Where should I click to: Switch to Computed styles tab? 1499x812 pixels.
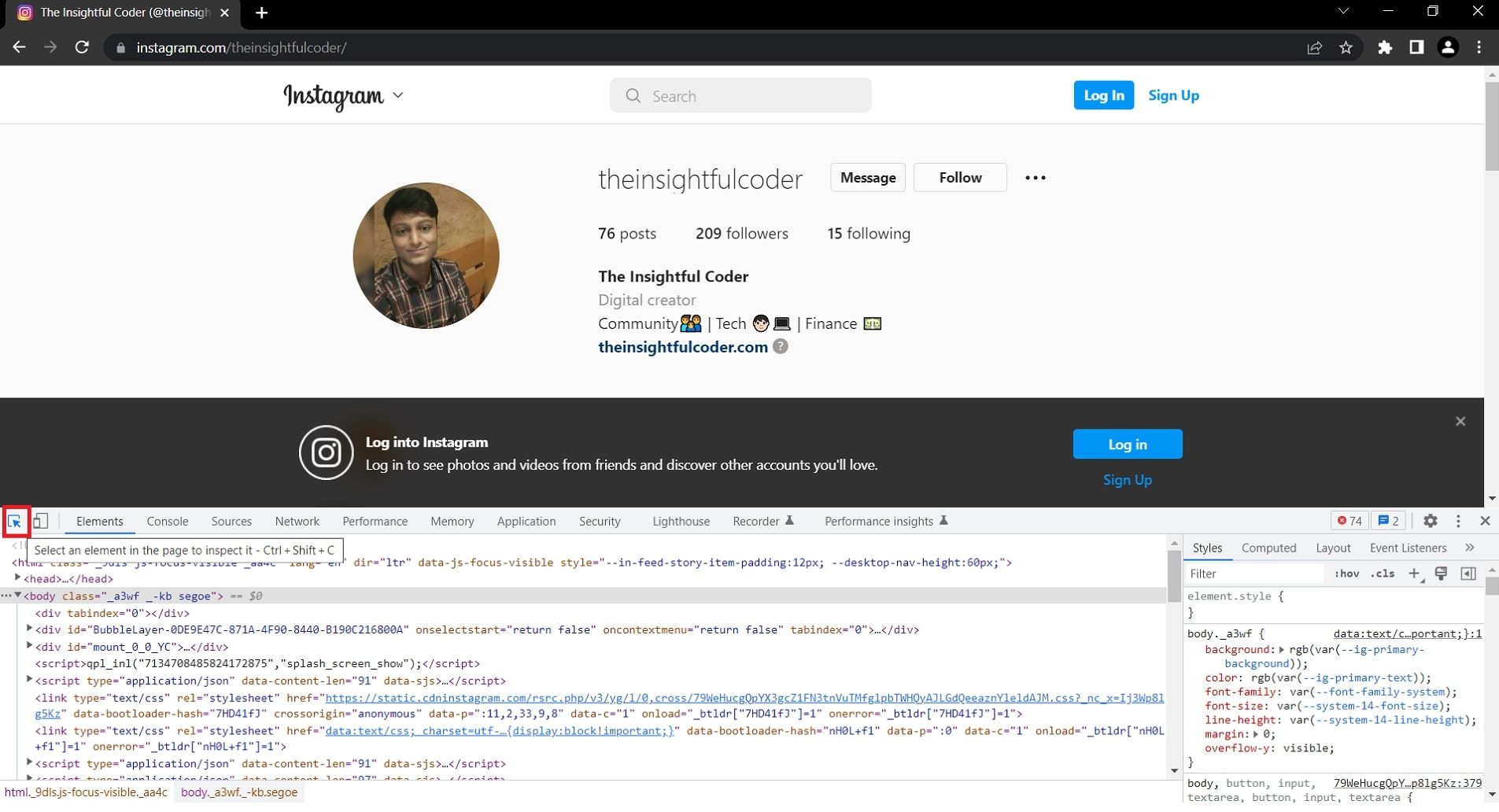coord(1268,548)
